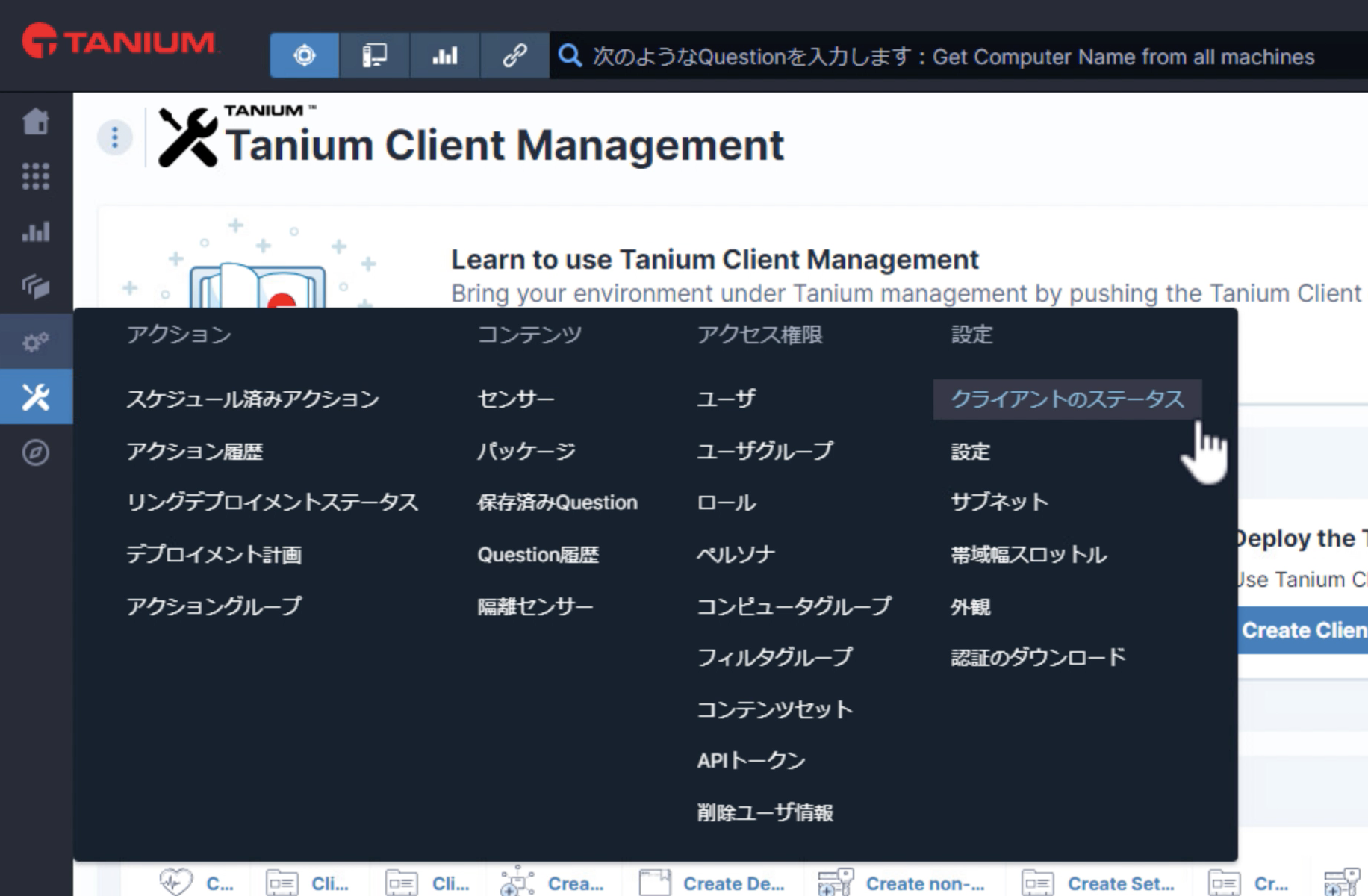Viewport: 1368px width, 896px height.
Task: Open the reporting chart sidebar icon
Action: click(36, 231)
